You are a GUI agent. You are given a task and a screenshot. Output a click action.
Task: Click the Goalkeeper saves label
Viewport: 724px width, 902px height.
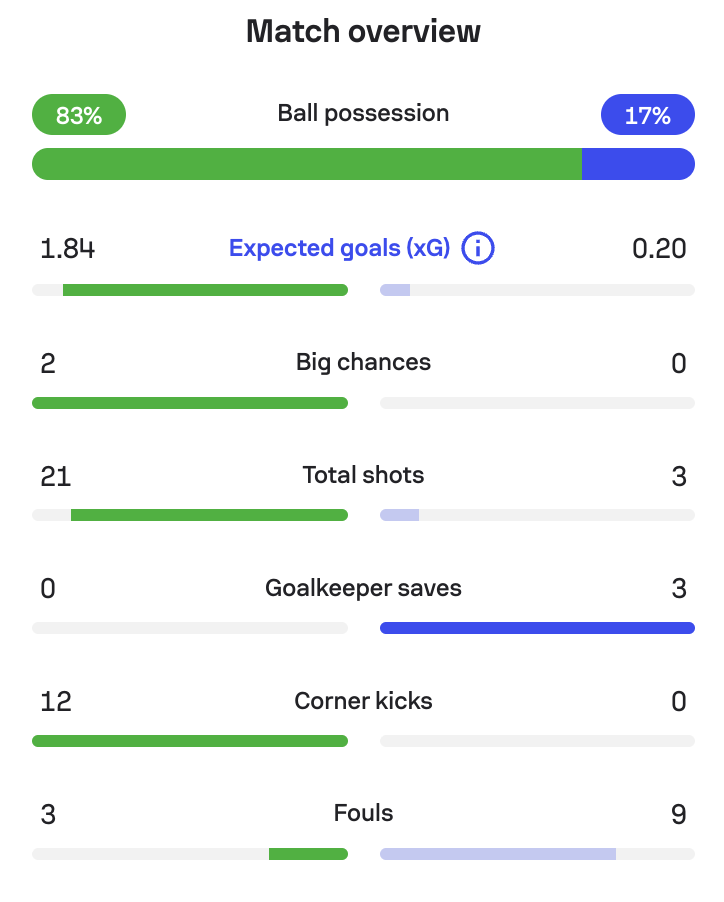tap(363, 588)
